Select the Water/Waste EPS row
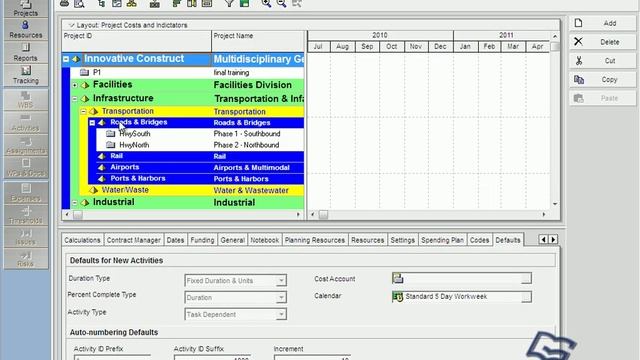 191,190
